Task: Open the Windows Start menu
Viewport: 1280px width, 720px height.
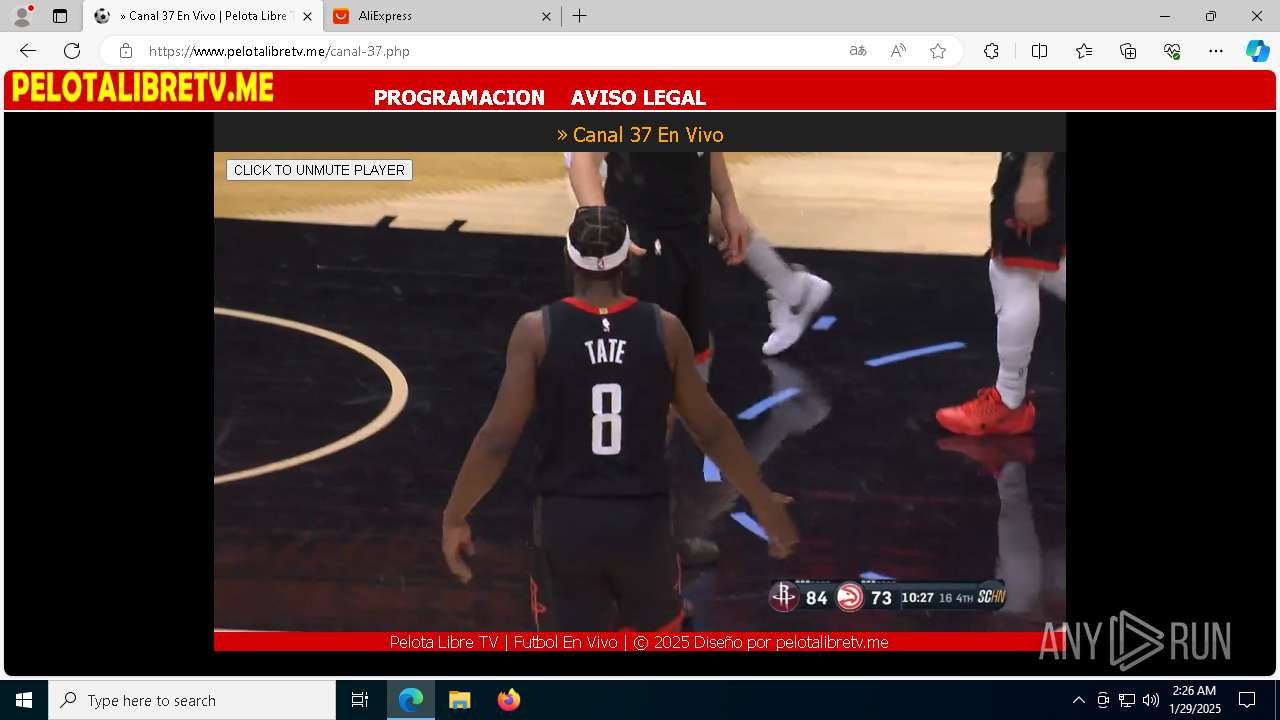Action: pyautogui.click(x=24, y=700)
